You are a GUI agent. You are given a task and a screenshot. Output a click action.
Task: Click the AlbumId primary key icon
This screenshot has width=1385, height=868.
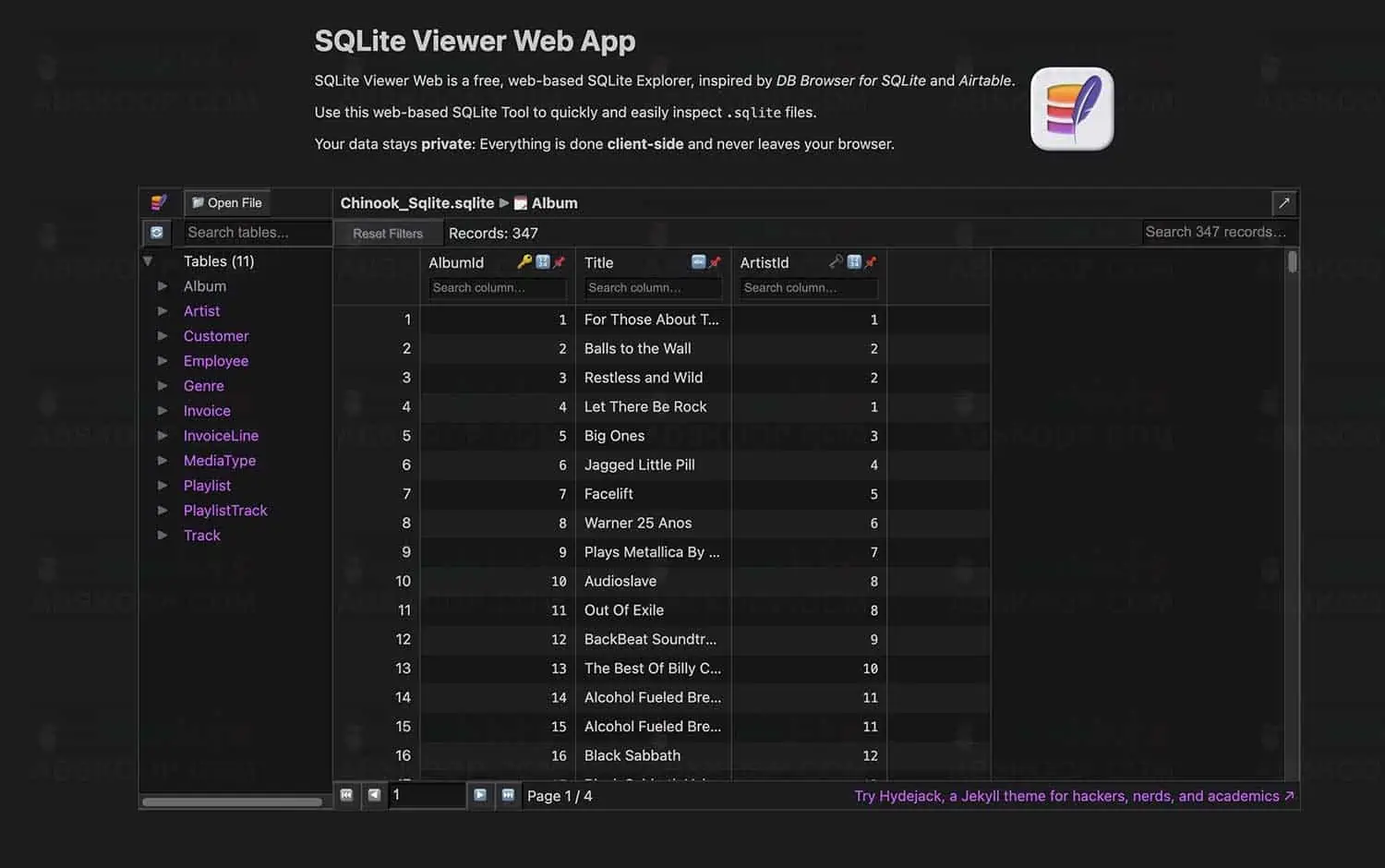pyautogui.click(x=524, y=262)
